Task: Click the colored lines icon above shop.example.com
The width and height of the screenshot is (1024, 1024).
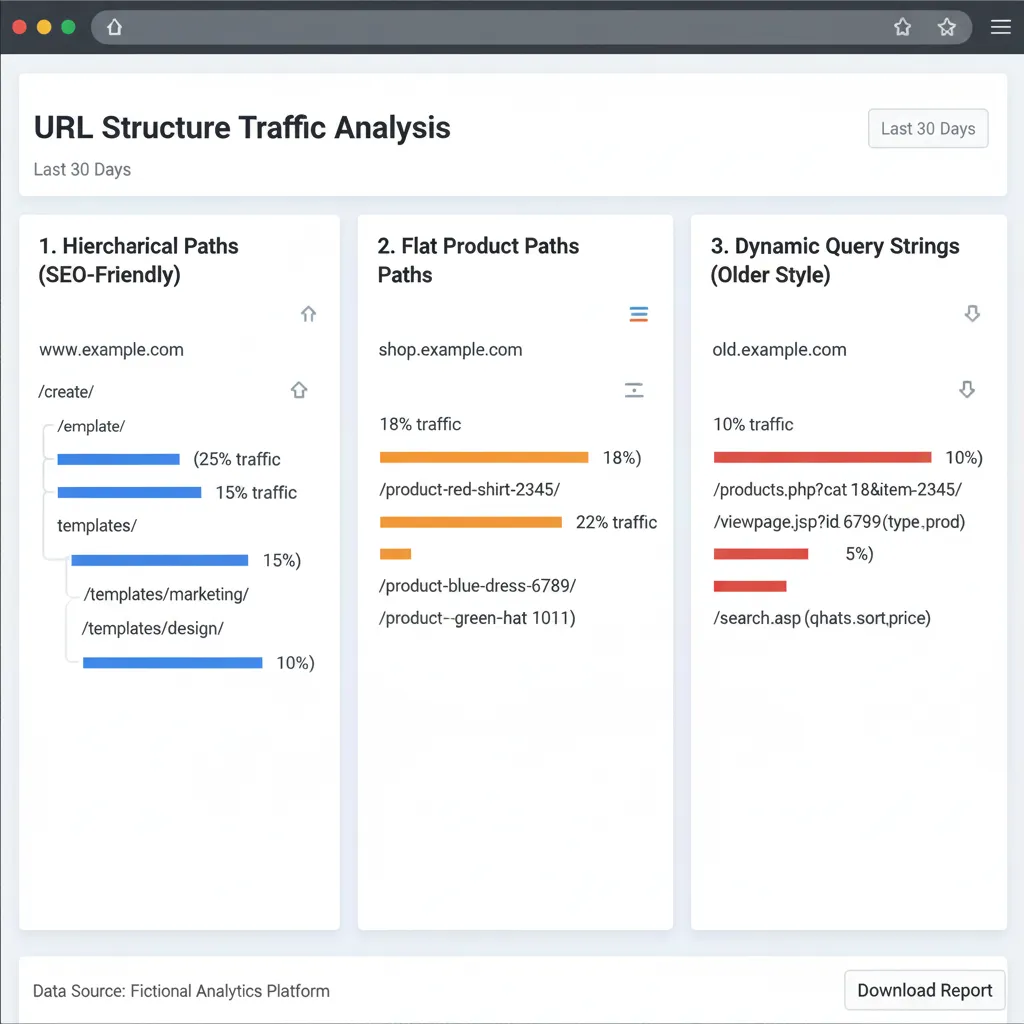Action: [638, 315]
